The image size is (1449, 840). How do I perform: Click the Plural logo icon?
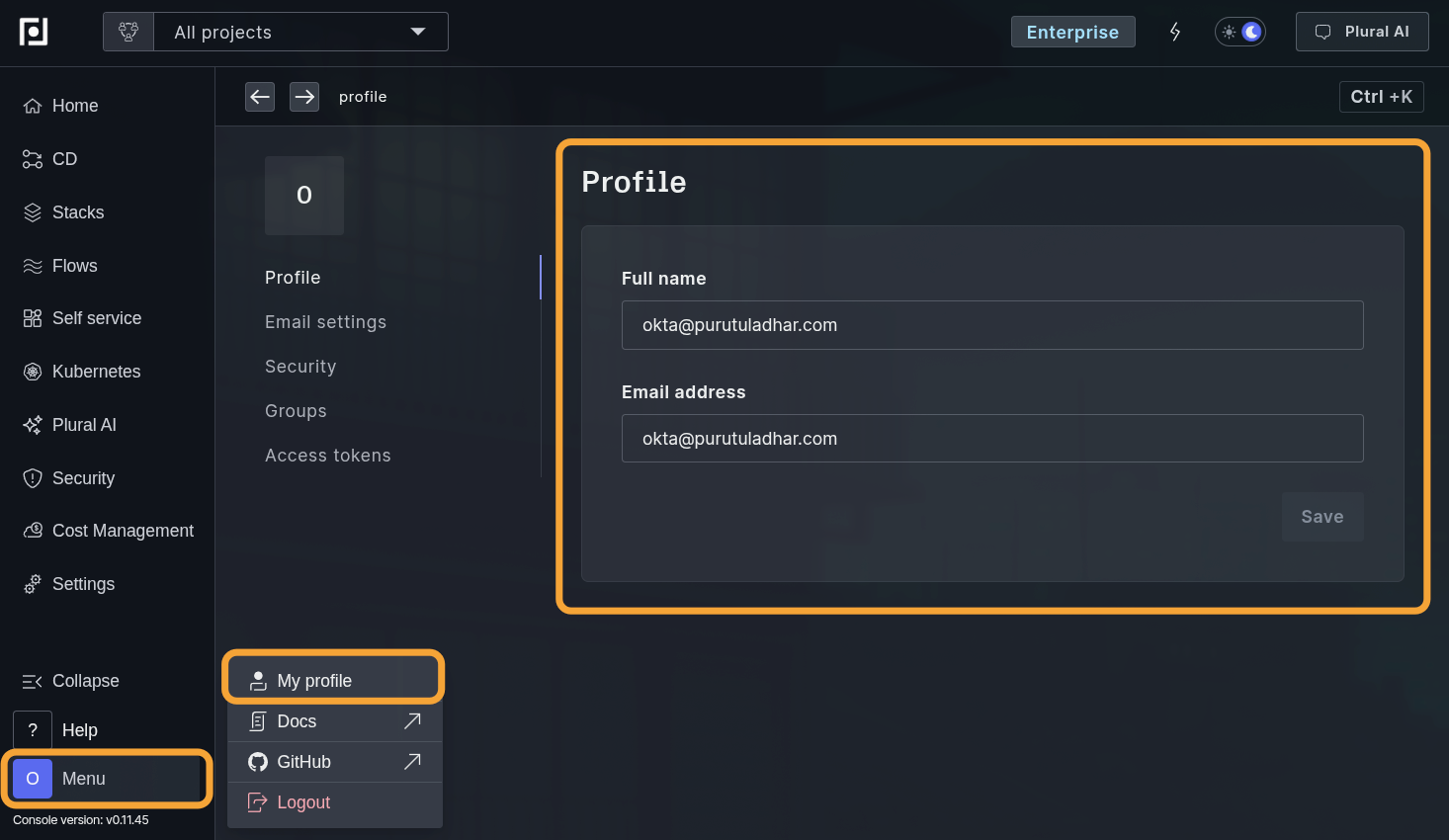point(34,32)
